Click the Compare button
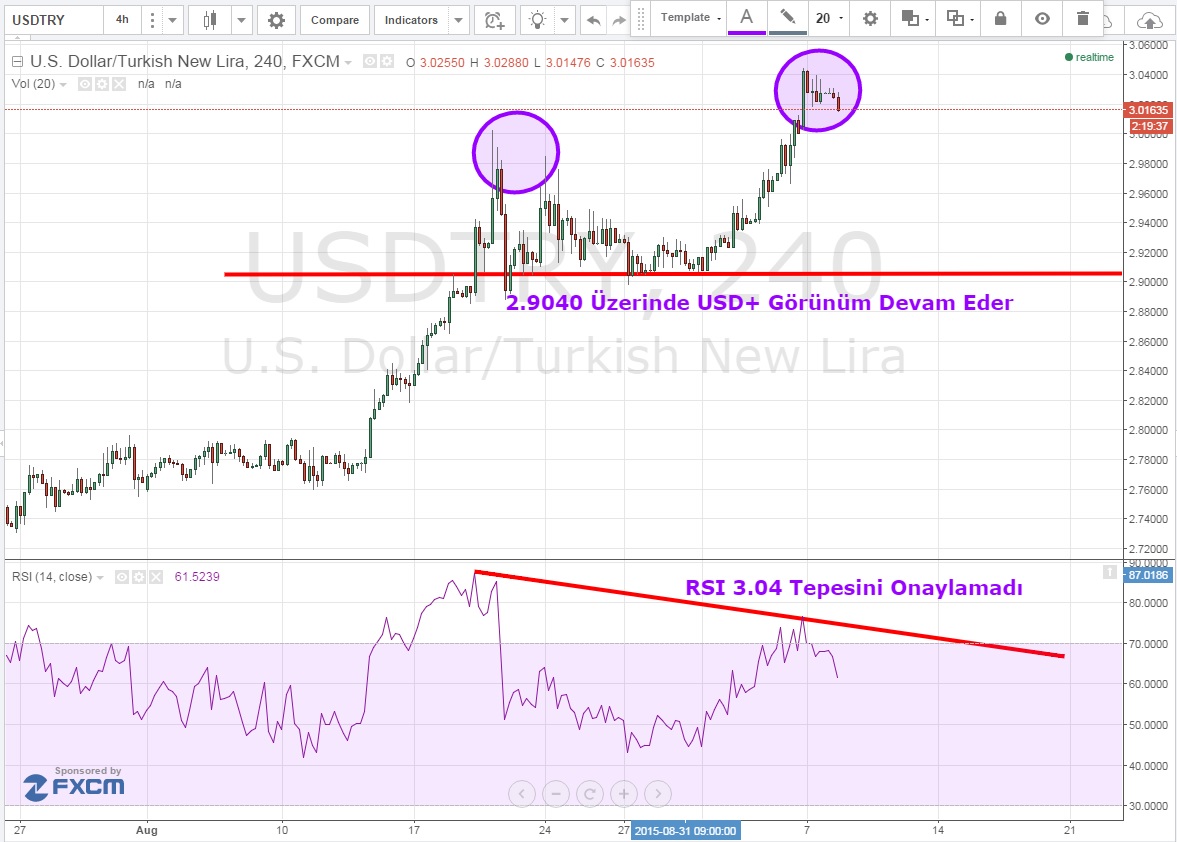Screen dimensions: 1177x842 (334, 20)
